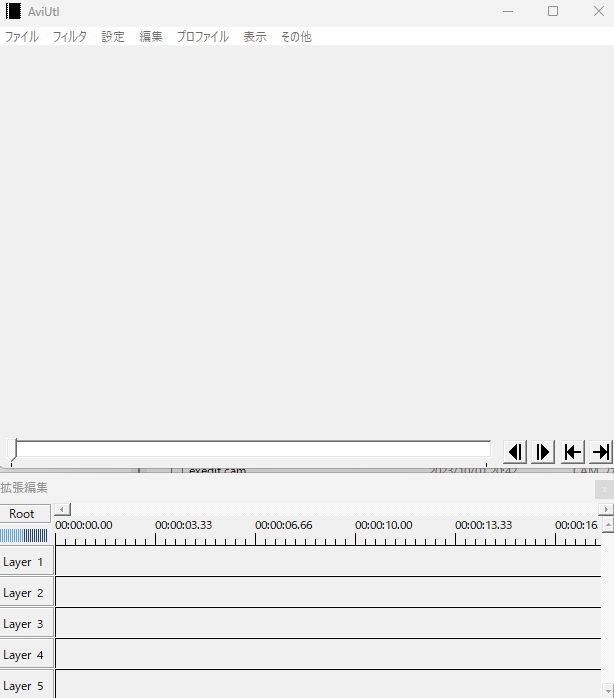The height and width of the screenshot is (698, 614).
Task: Open the フィルタ menu
Action: coord(69,36)
